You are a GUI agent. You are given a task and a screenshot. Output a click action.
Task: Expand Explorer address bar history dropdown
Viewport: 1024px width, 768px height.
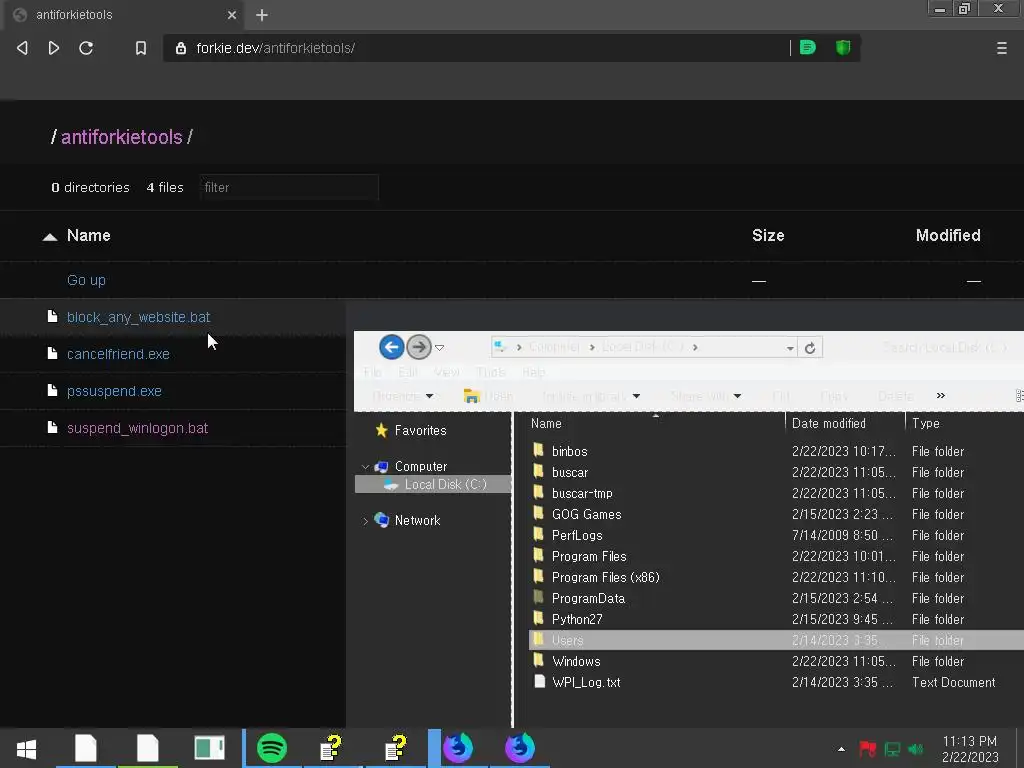pyautogui.click(x=790, y=348)
